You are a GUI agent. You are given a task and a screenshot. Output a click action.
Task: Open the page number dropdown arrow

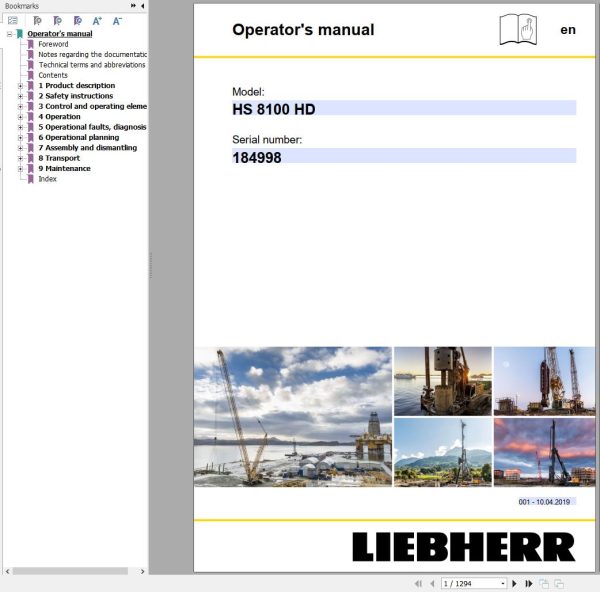[x=503, y=584]
